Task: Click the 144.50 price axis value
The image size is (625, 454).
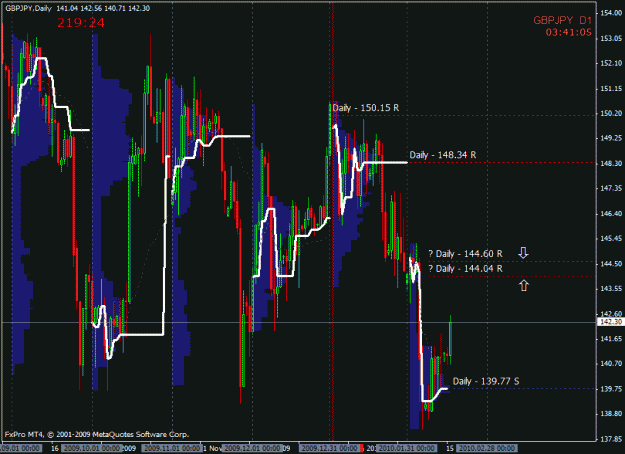Action: click(611, 263)
